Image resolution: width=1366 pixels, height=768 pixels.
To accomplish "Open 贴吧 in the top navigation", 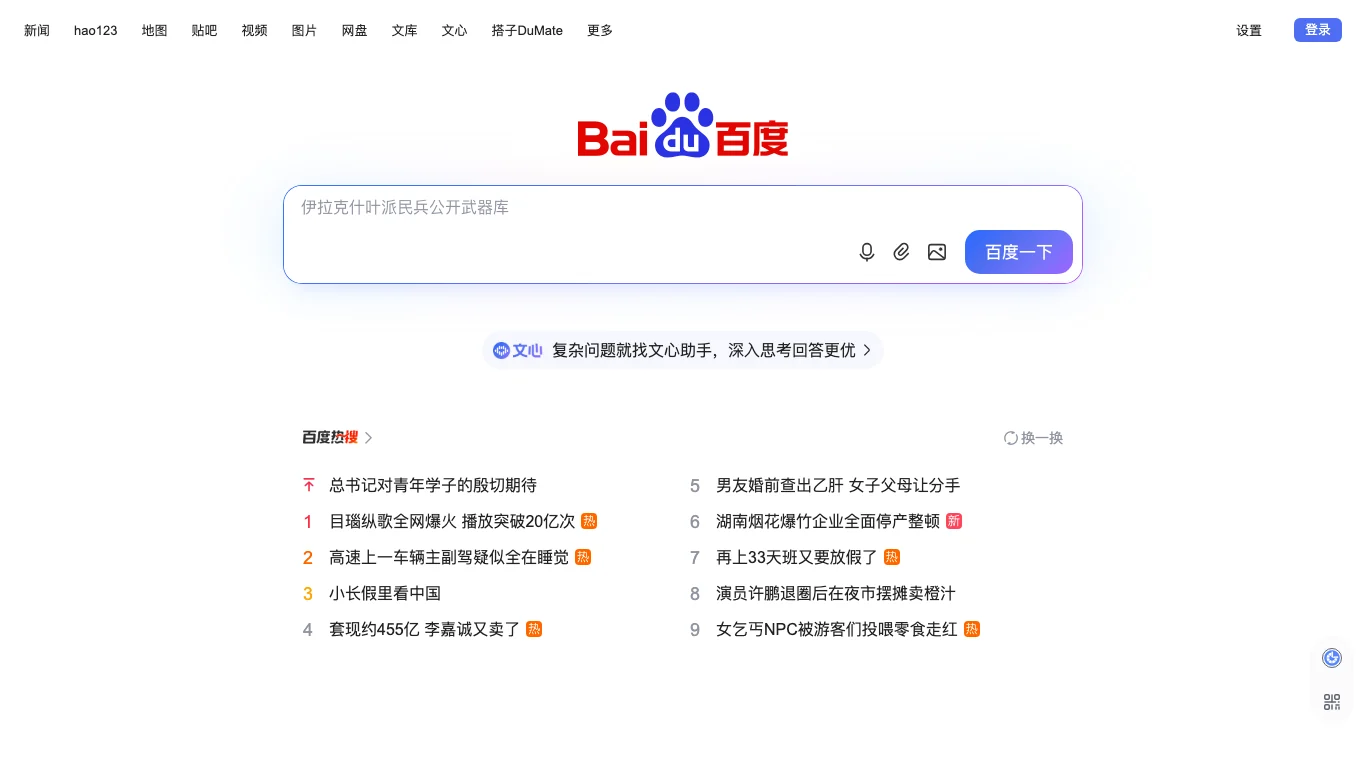I will pyautogui.click(x=205, y=31).
